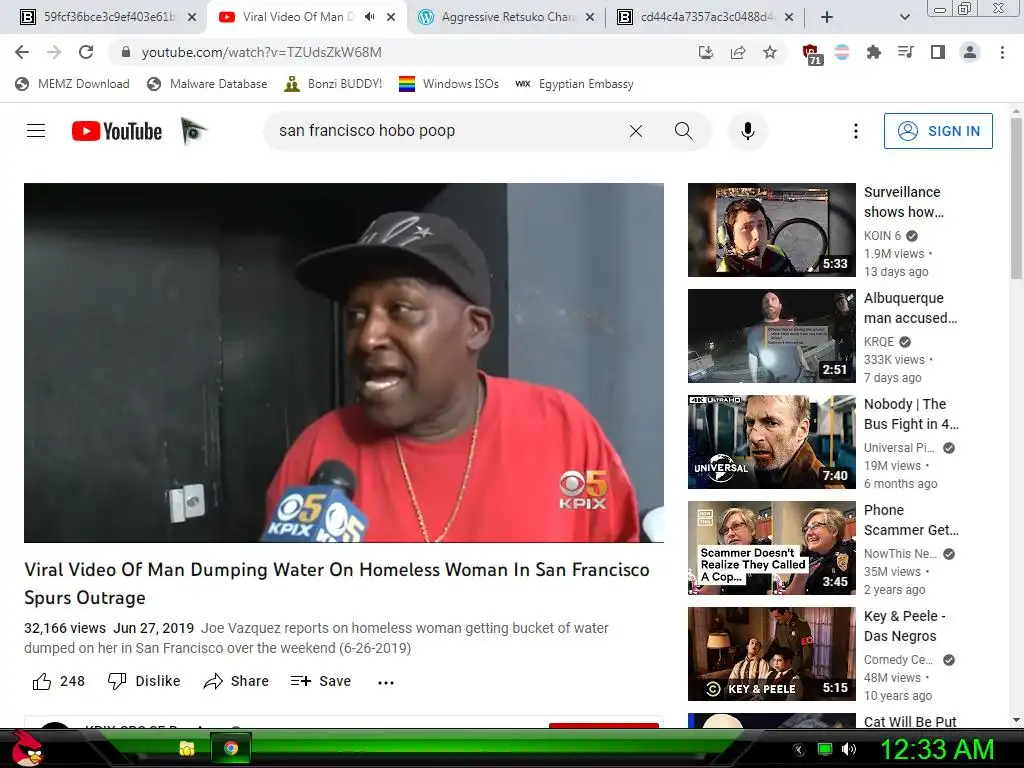Open Nobody The Bus Fight thumbnail
1024x768 pixels.
[x=771, y=441]
